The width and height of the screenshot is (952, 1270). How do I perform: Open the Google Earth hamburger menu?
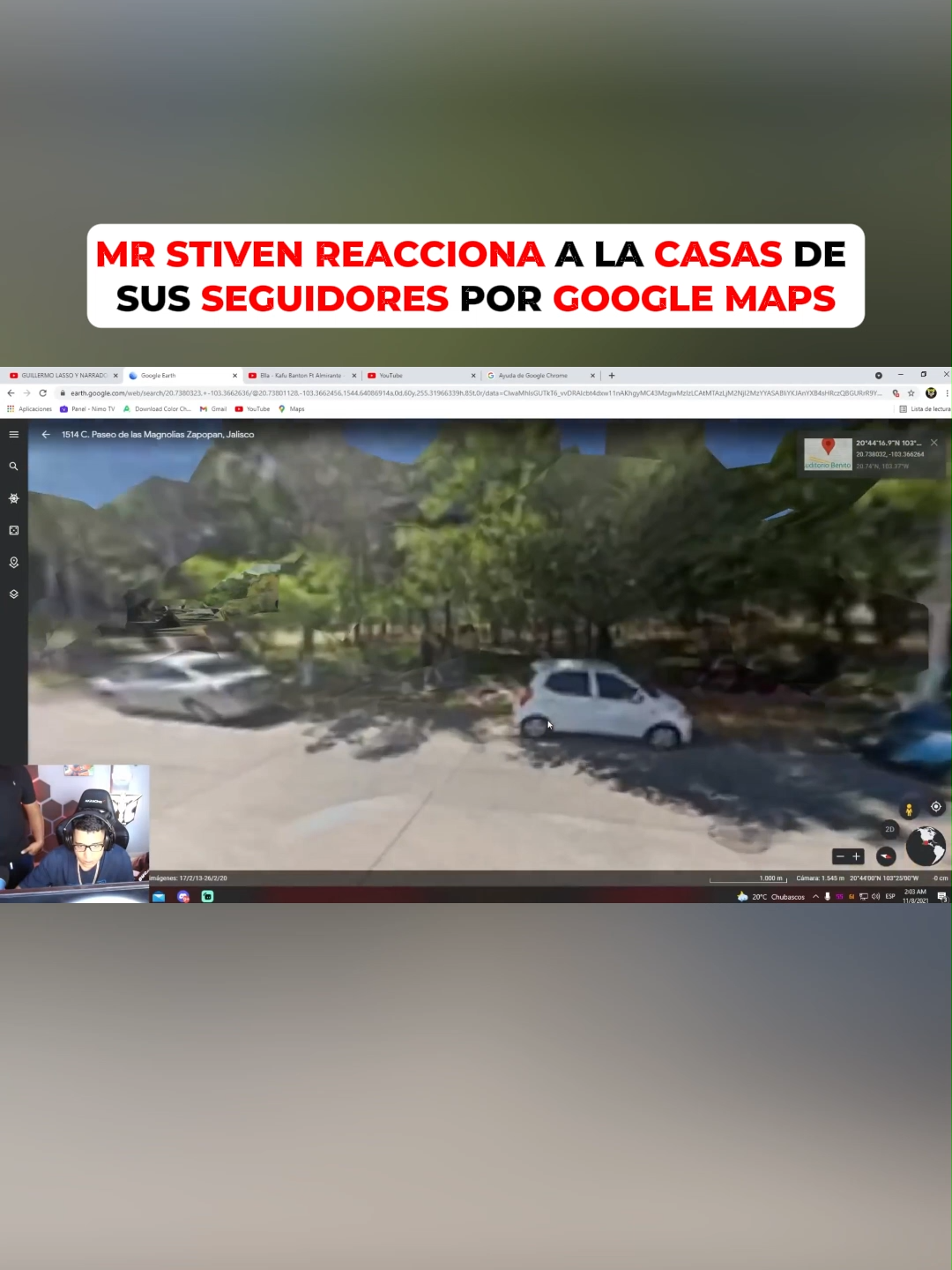[x=13, y=434]
